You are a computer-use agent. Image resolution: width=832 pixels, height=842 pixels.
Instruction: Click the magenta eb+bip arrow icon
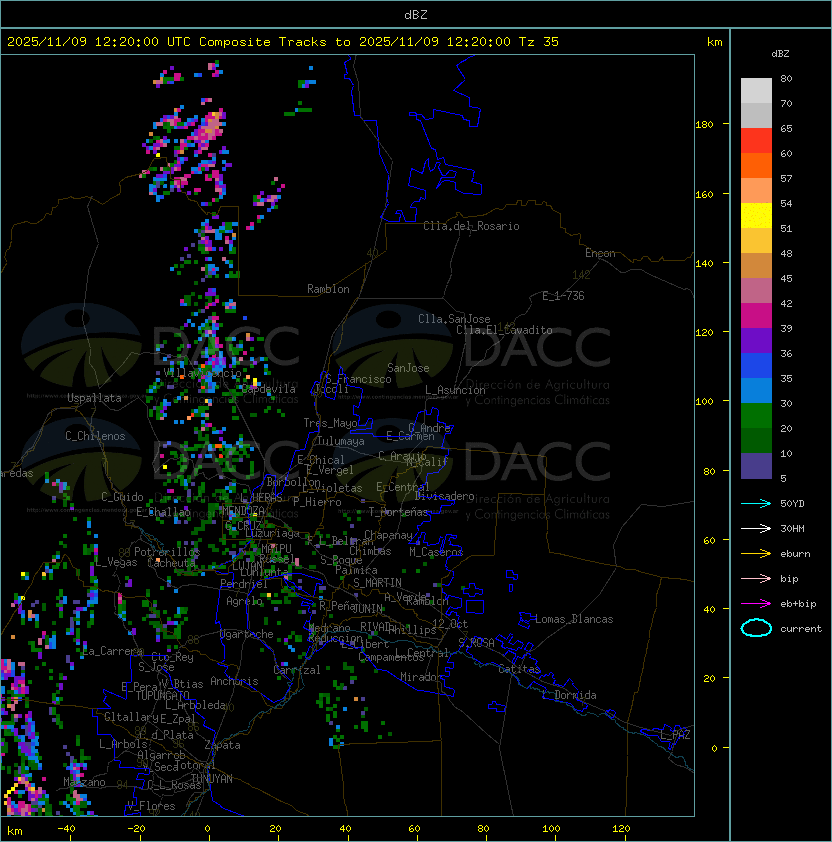coord(756,604)
